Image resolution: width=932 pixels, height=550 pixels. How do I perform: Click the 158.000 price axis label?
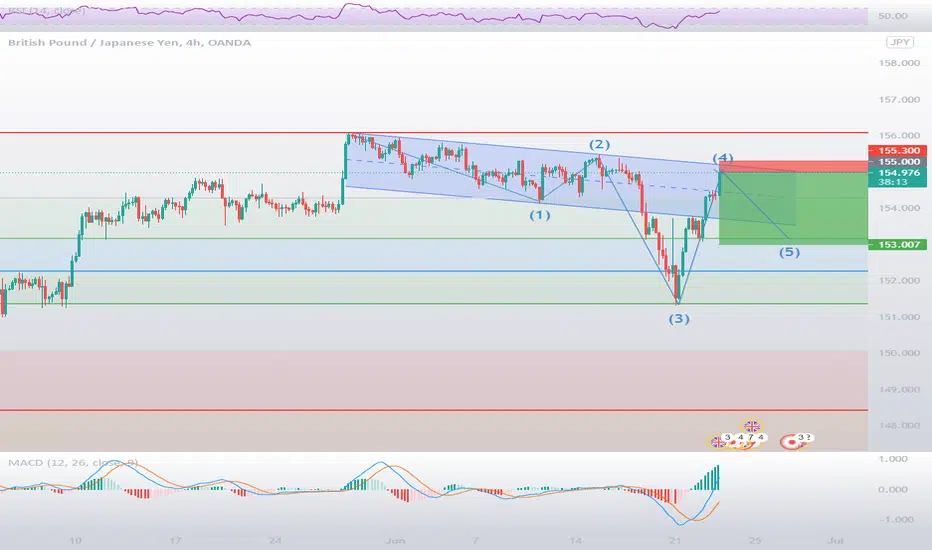[x=899, y=63]
